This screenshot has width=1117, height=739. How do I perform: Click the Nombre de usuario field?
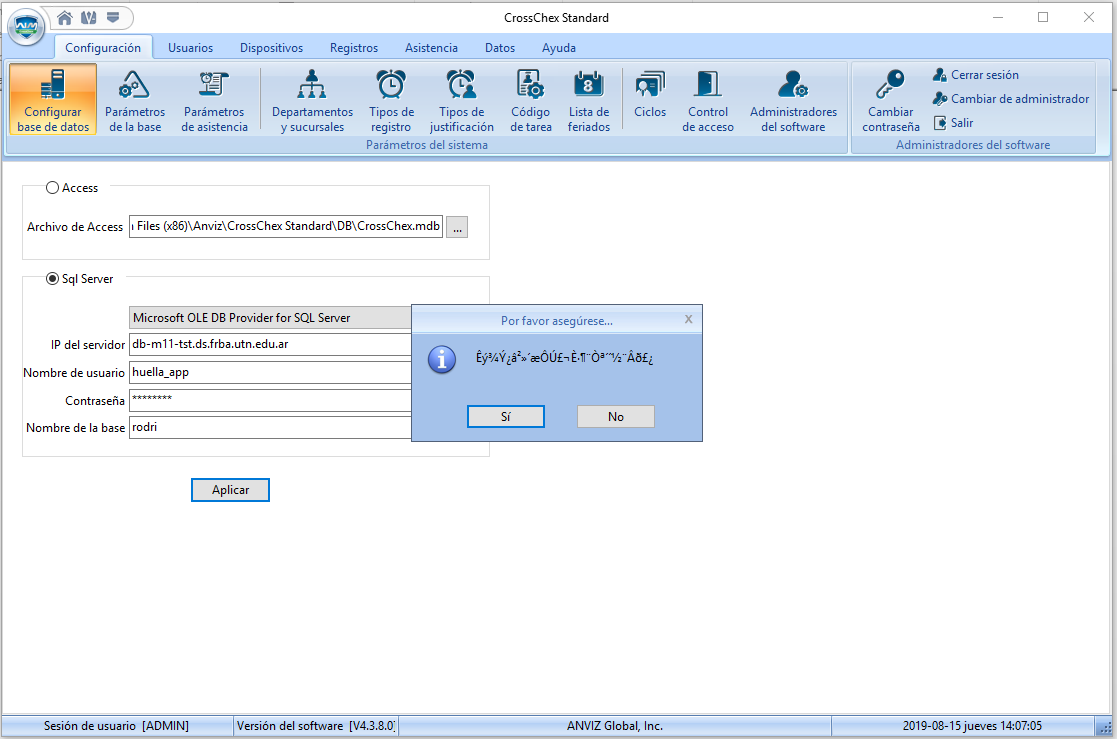coord(270,373)
